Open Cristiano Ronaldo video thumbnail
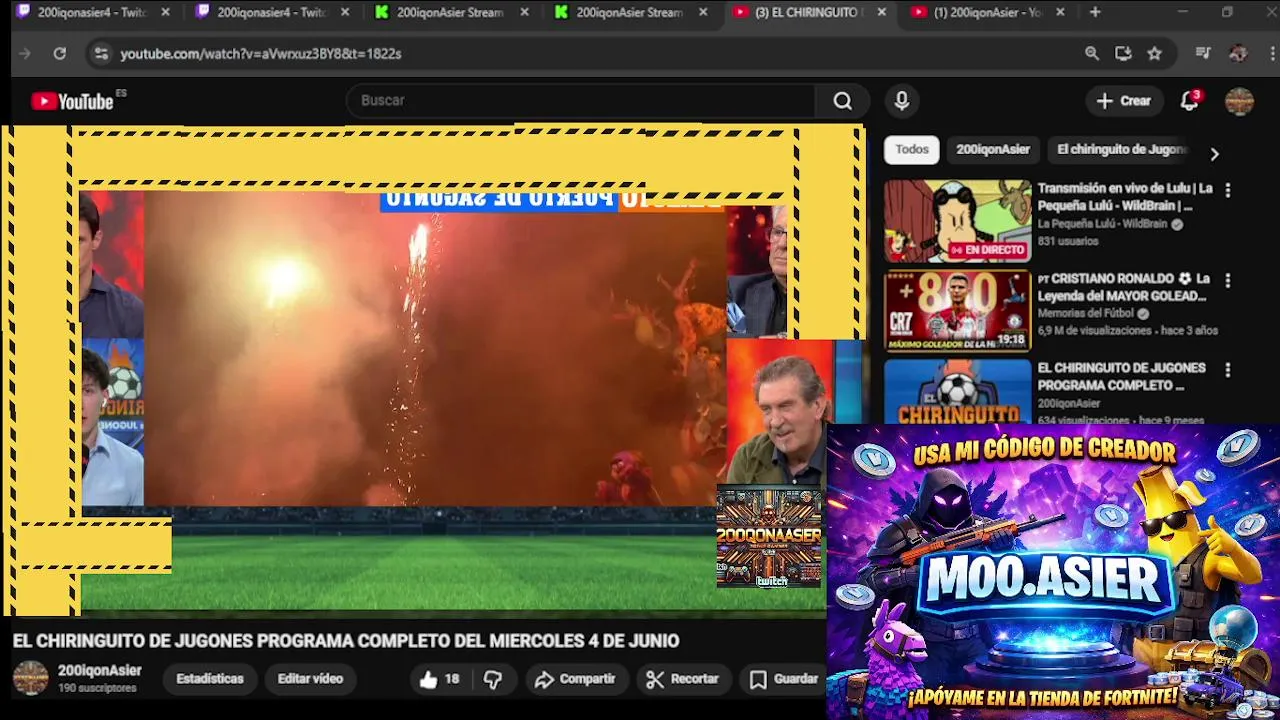The image size is (1280, 720). click(x=957, y=311)
